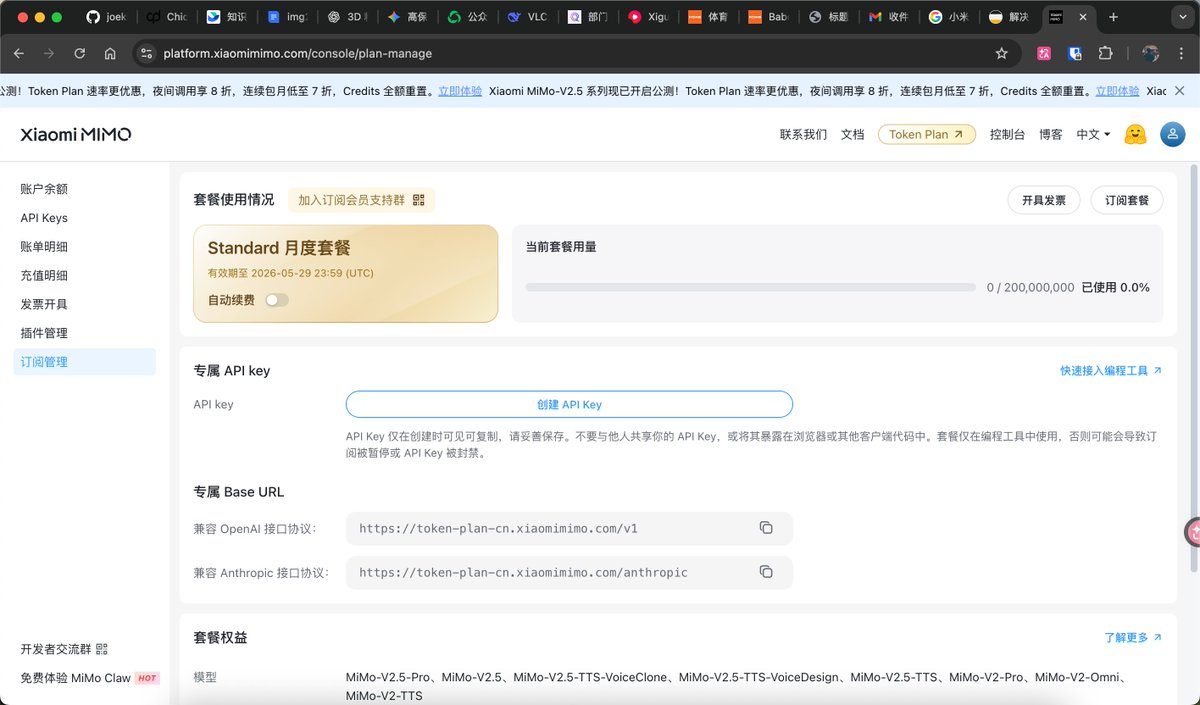Click 开发者交流群 QR code entry
Image resolution: width=1200 pixels, height=705 pixels.
(x=64, y=649)
